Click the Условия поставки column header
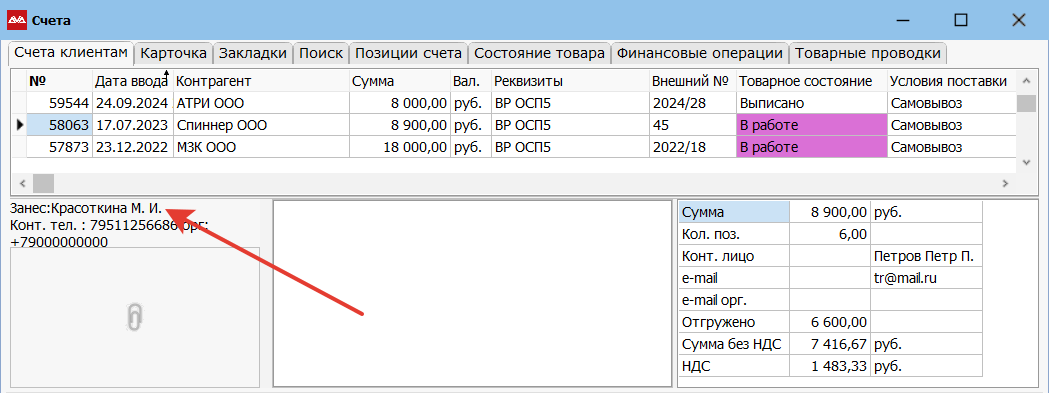Viewport: 1049px width, 393px height. point(951,82)
